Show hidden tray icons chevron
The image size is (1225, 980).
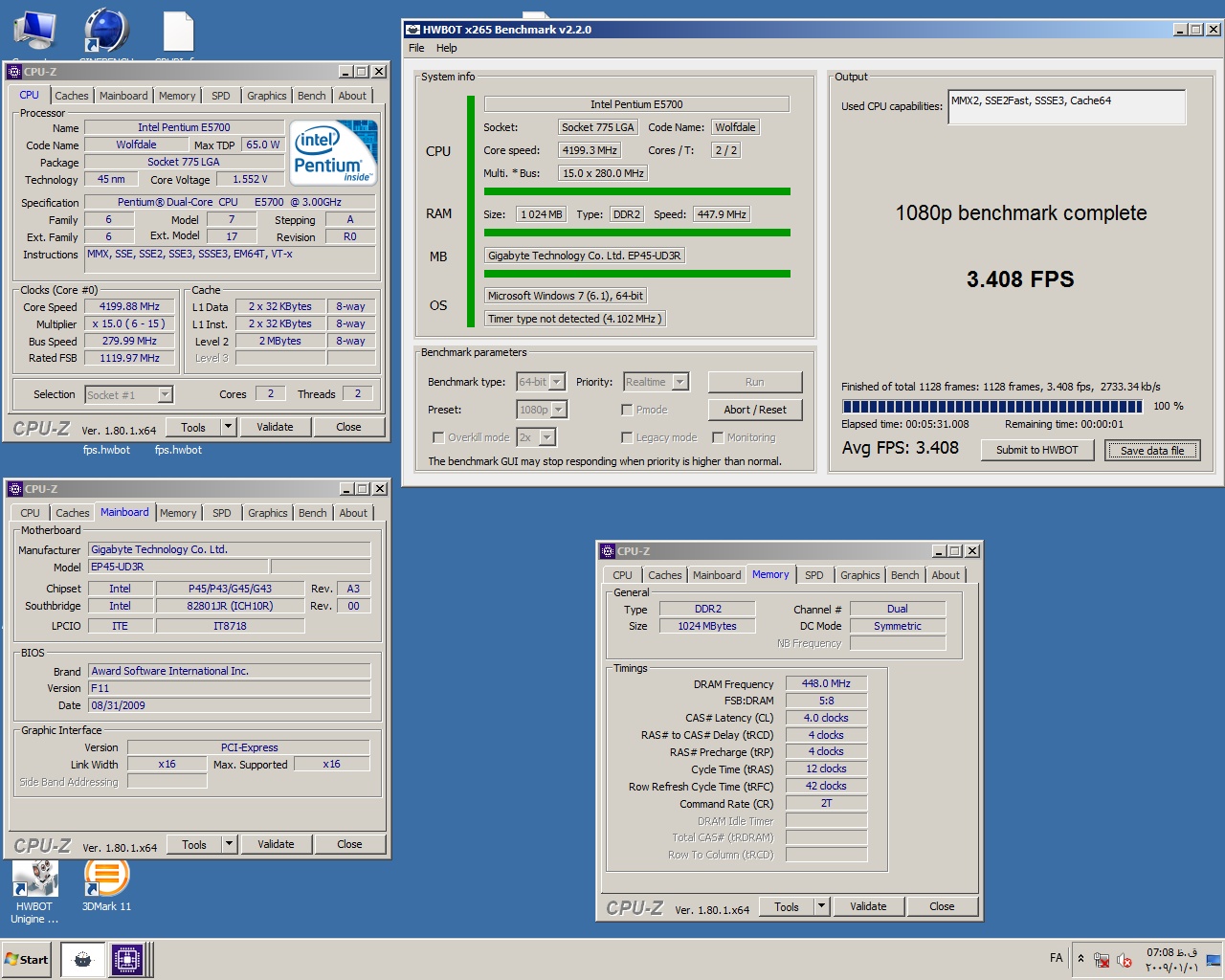click(x=1080, y=958)
